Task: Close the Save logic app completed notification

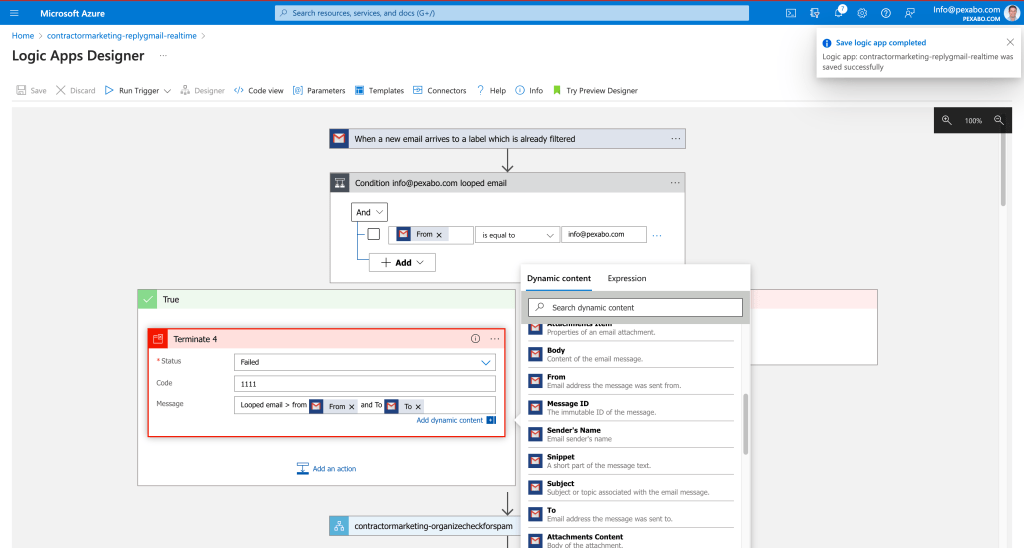Action: click(x=1010, y=42)
